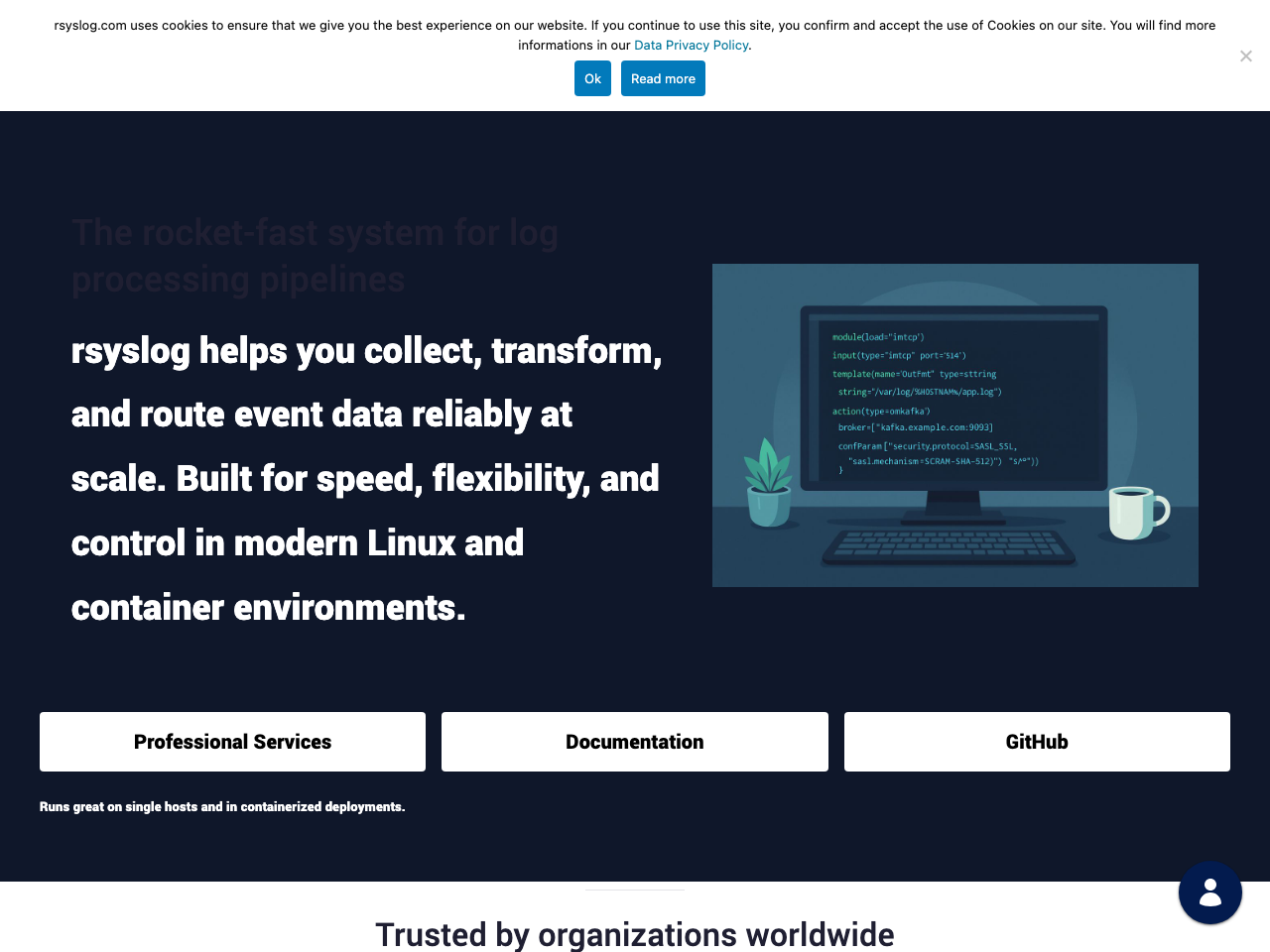Accept cookies by pressing Ok
This screenshot has width=1270, height=952.
coord(592,78)
